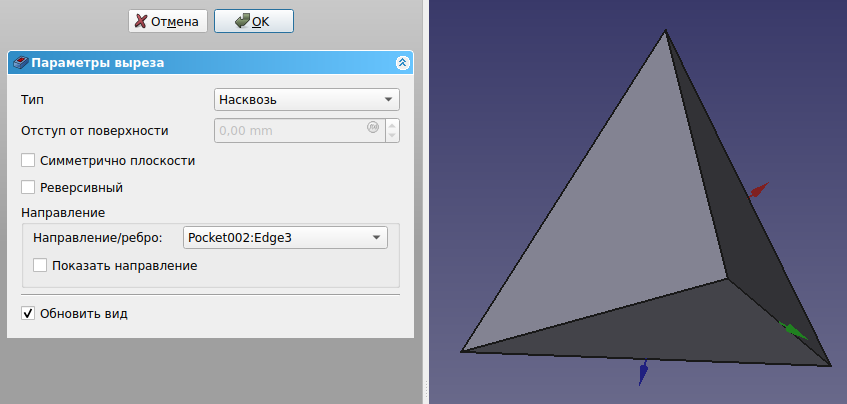The height and width of the screenshot is (404, 847).
Task: Click the formula icon in offset field
Action: pyautogui.click(x=373, y=127)
